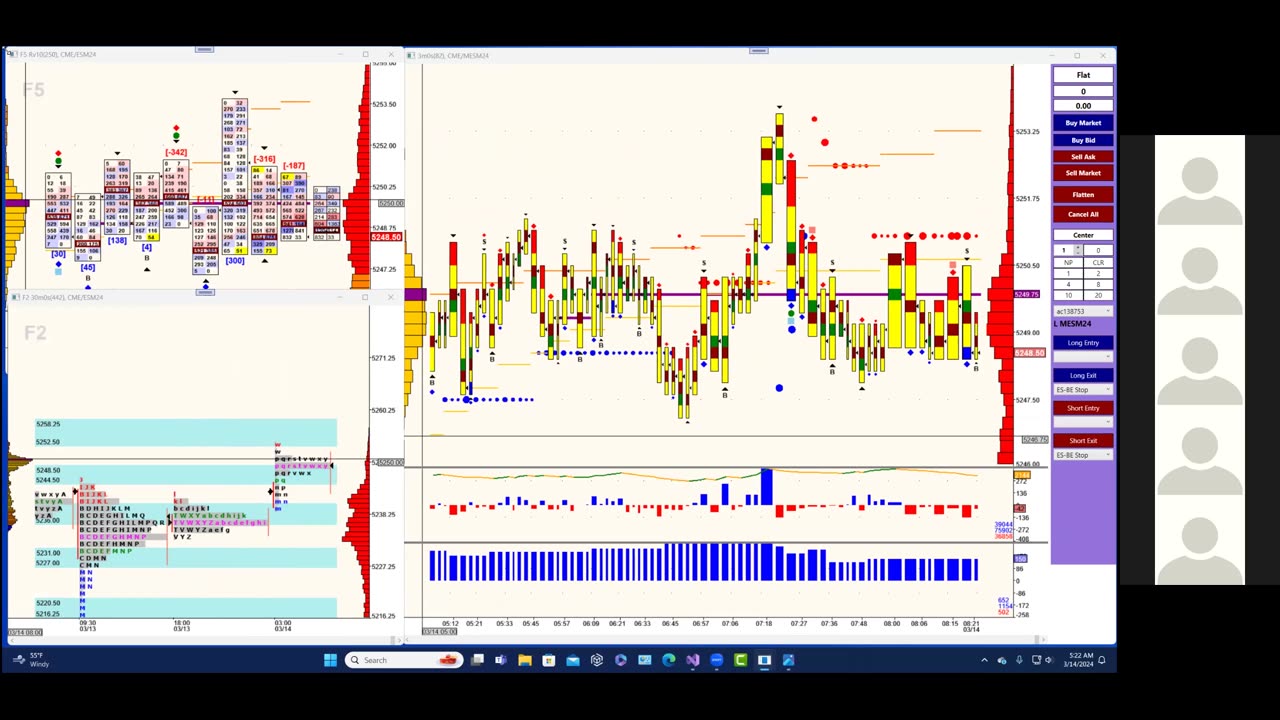
Task: Click the [300] delta label in F5 chart
Action: pos(235,261)
